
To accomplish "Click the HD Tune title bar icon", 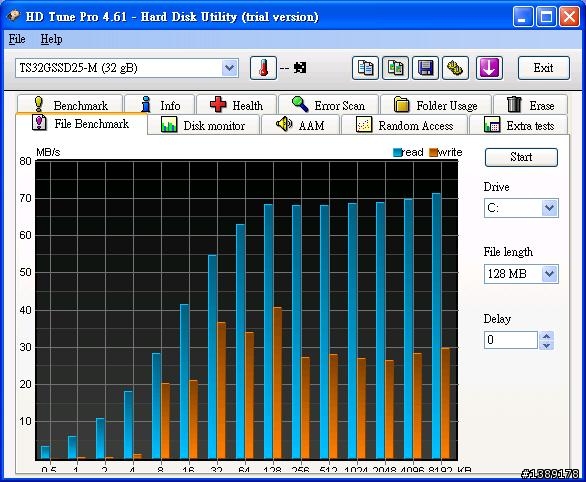I will [14, 16].
